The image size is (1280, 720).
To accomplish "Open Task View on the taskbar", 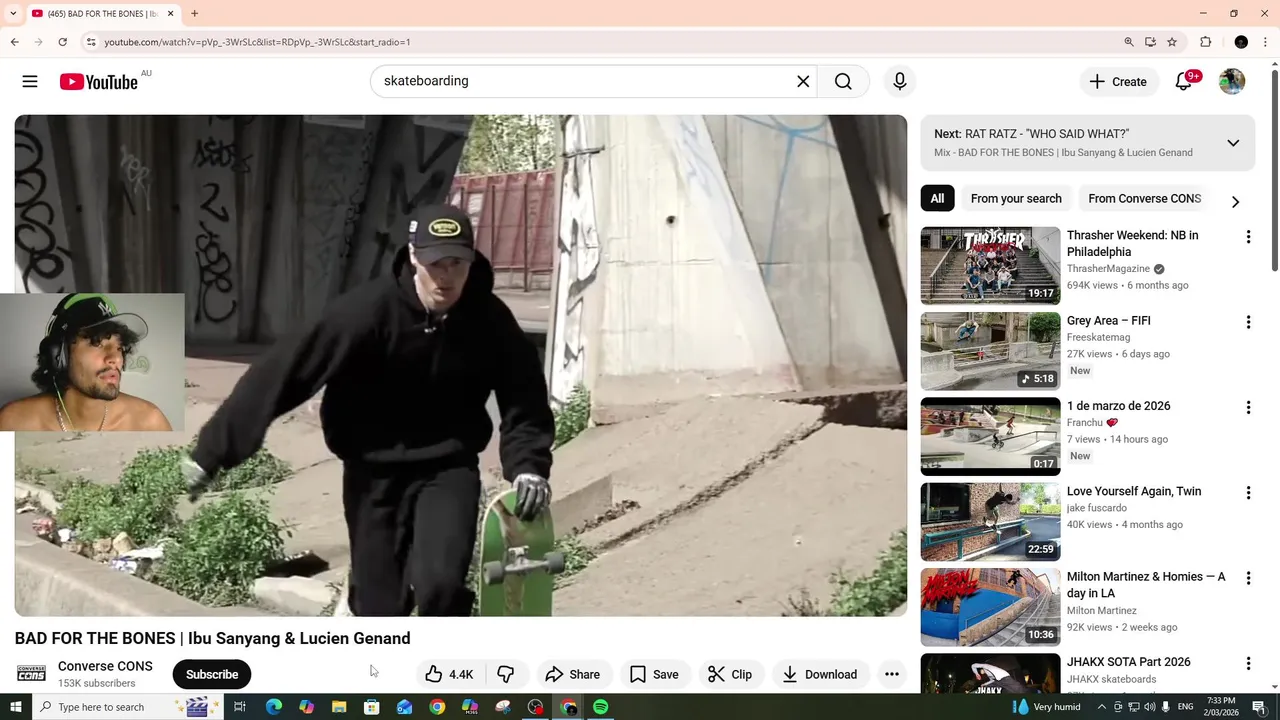I will [x=240, y=707].
